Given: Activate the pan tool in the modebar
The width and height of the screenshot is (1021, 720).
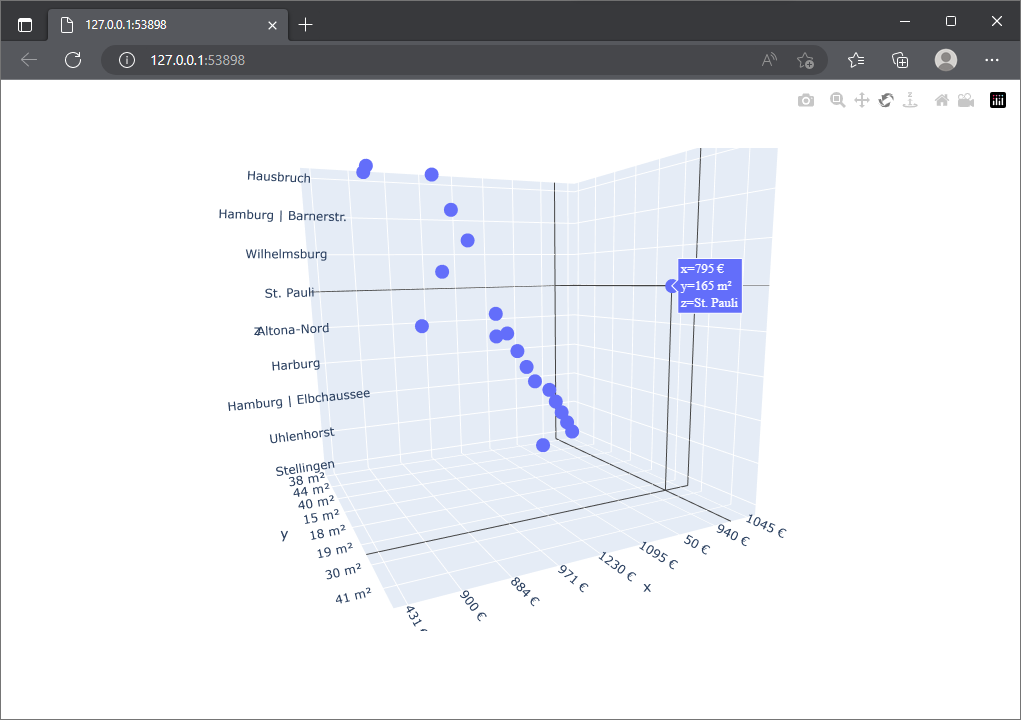Looking at the screenshot, I should (x=862, y=100).
